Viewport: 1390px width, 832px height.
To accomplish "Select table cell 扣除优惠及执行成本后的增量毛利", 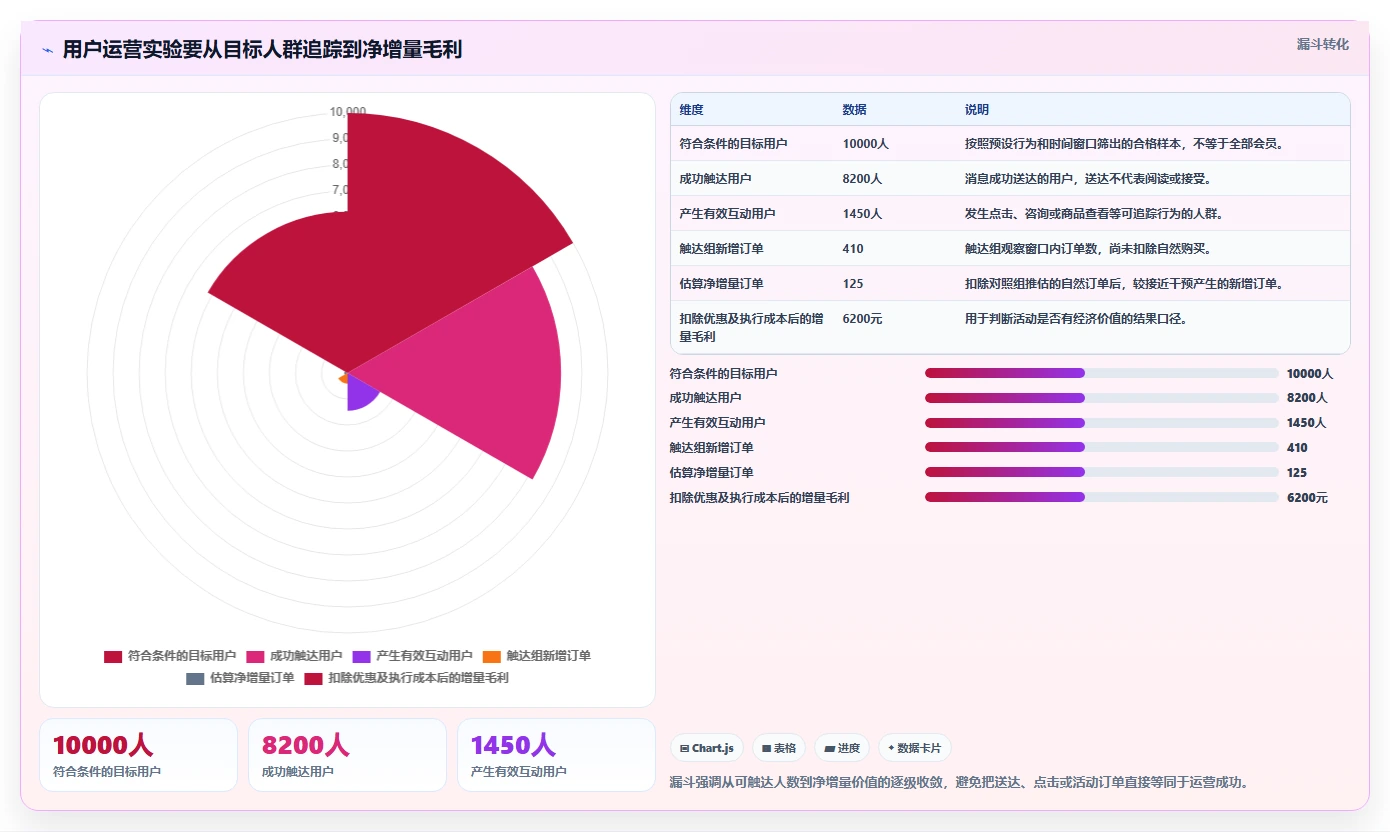I will 751,327.
